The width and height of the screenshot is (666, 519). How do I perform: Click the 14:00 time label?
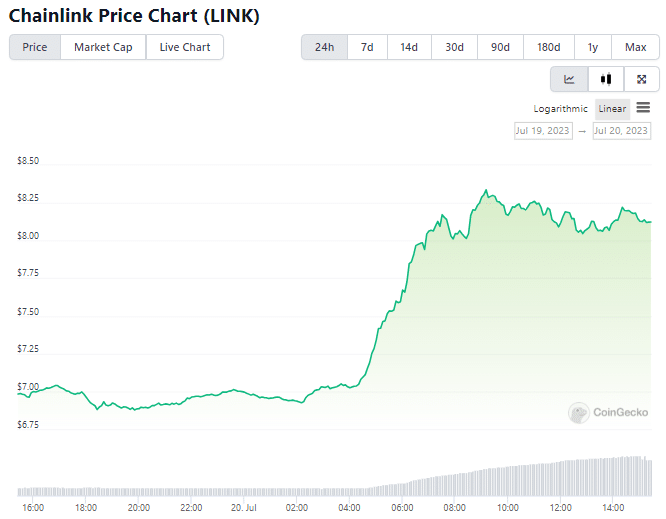click(613, 508)
